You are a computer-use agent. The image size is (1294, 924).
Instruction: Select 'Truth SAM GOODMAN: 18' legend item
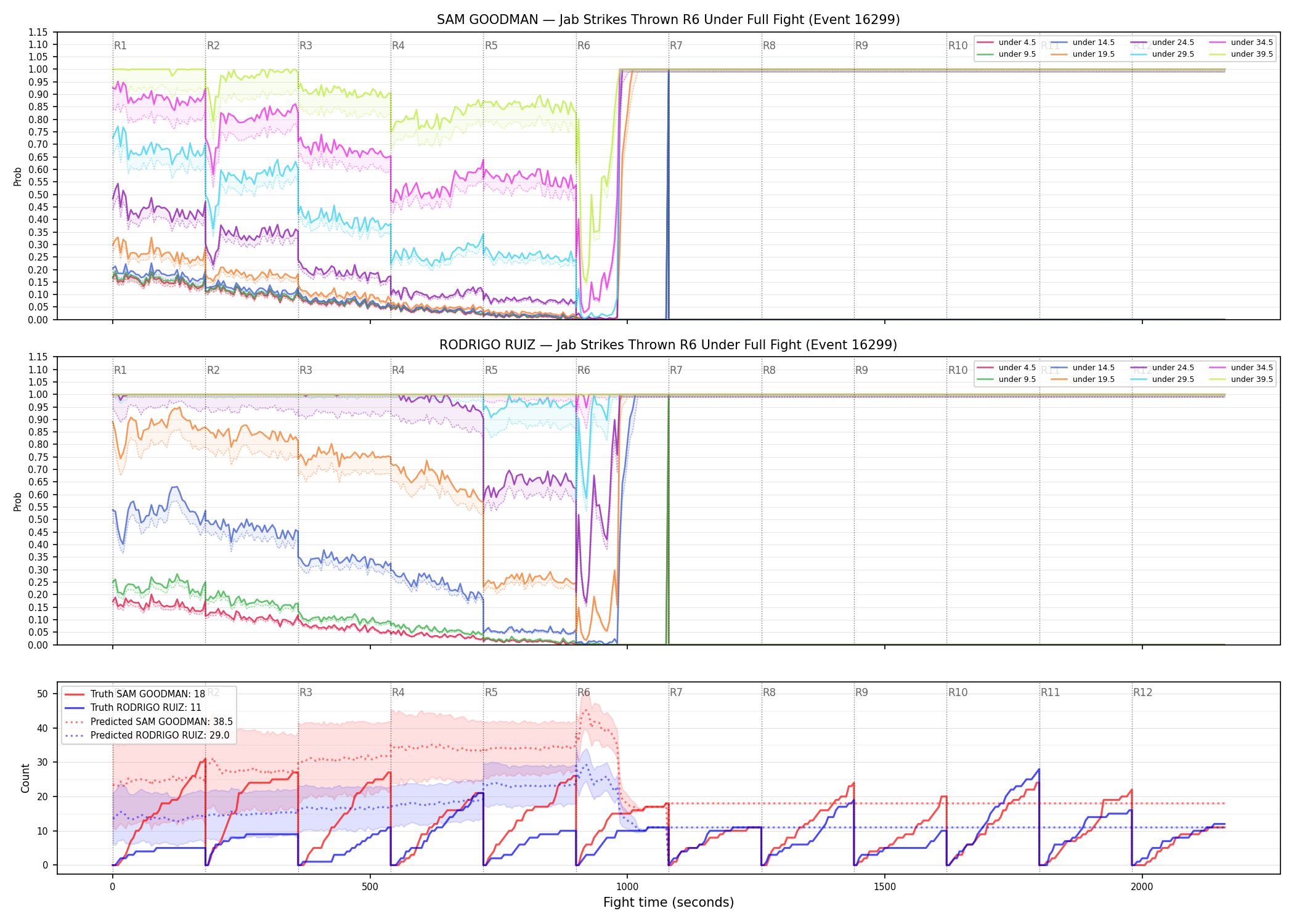click(135, 694)
